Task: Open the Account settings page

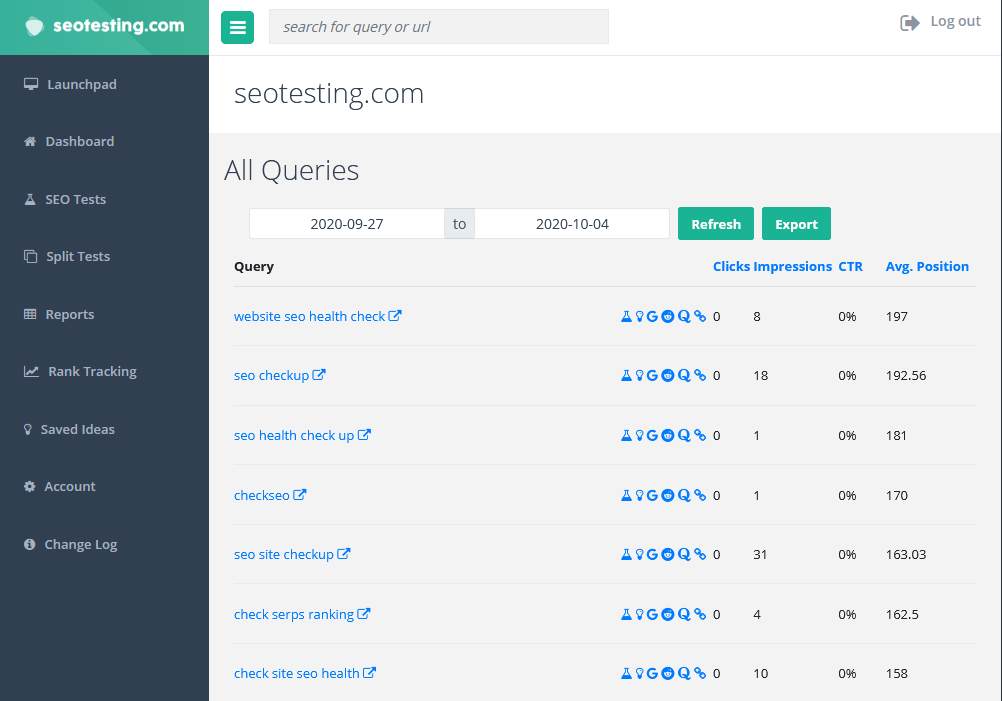Action: click(70, 486)
